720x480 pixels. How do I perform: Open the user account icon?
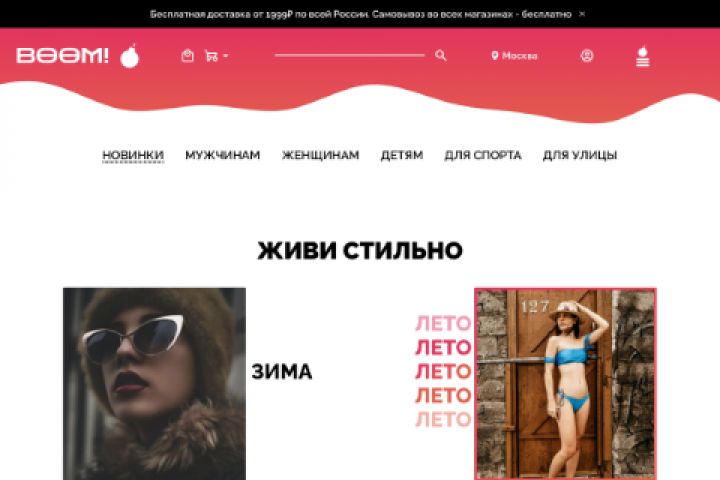pyautogui.click(x=587, y=56)
